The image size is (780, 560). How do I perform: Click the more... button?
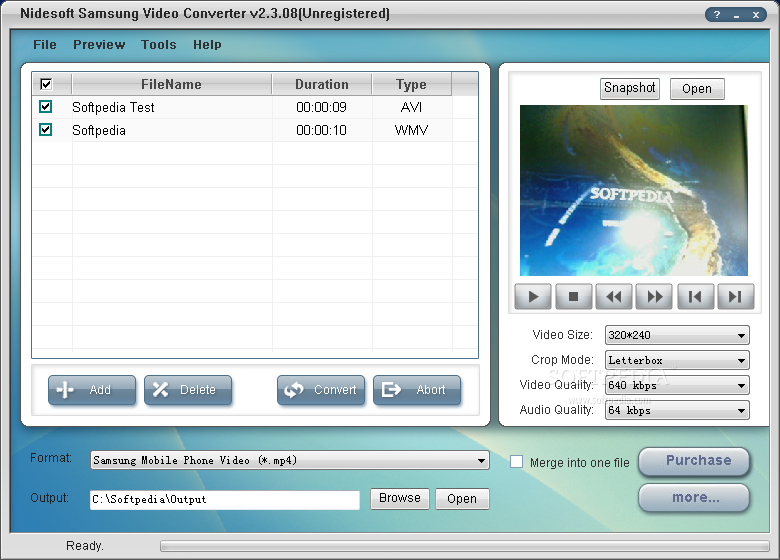click(x=694, y=497)
